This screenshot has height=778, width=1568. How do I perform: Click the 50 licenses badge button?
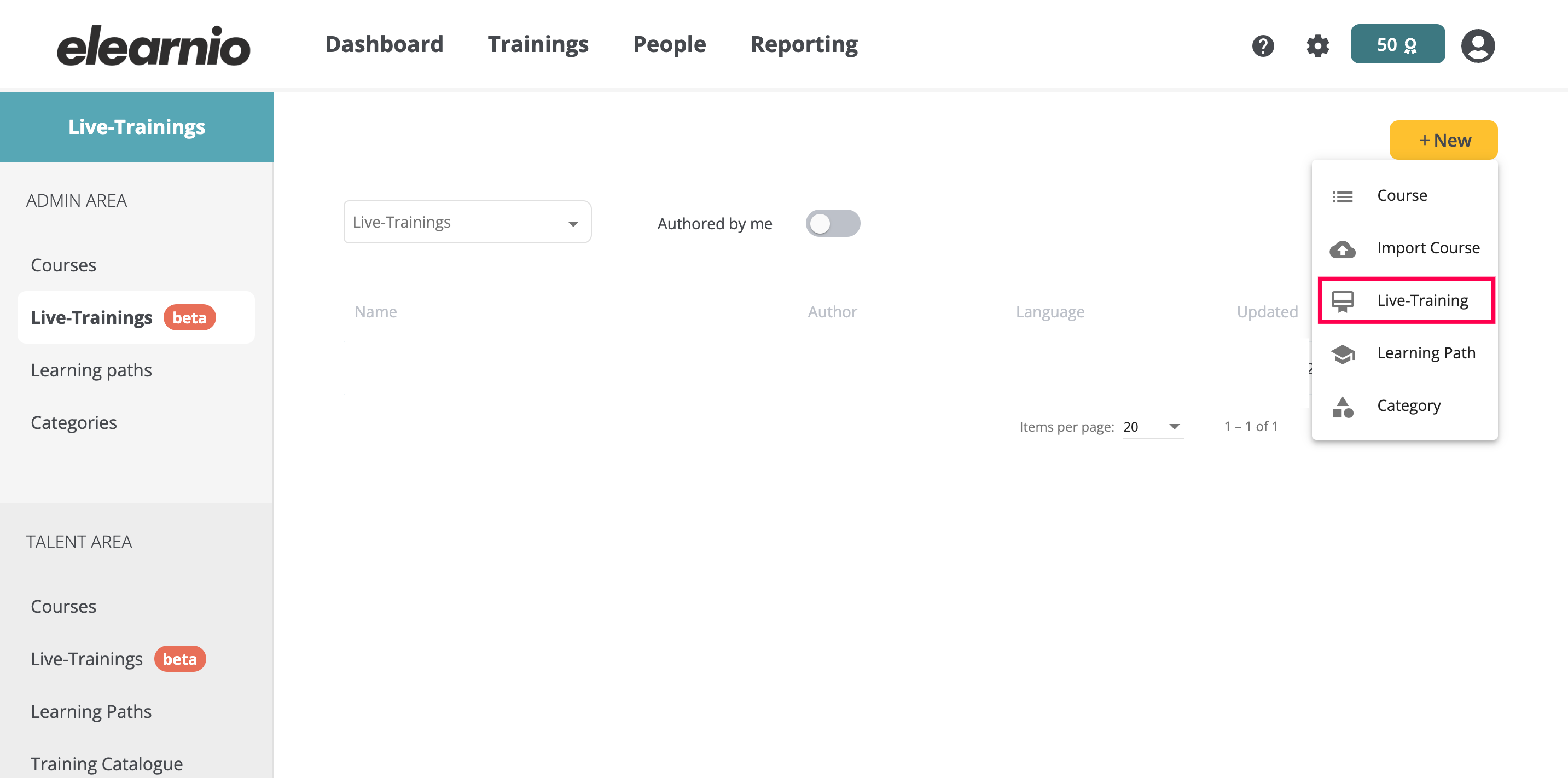[1397, 44]
